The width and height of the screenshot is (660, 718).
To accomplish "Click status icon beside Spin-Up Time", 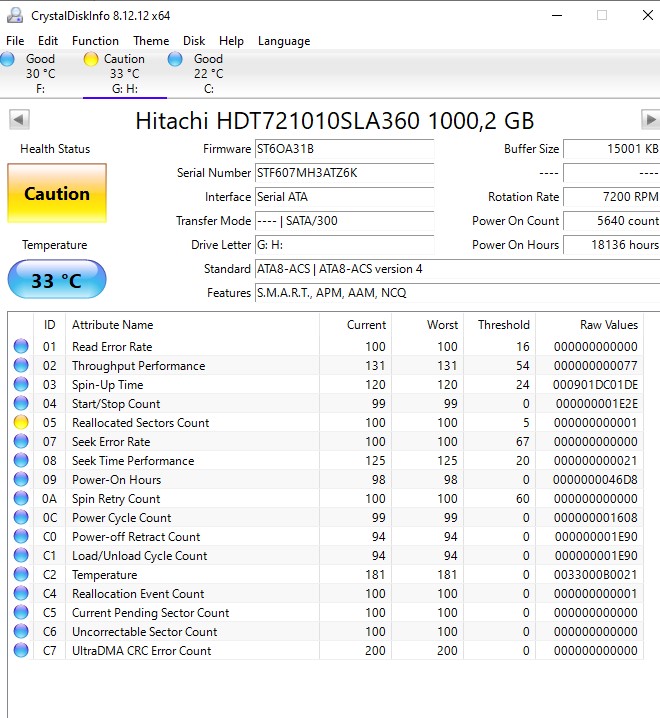I will pyautogui.click(x=21, y=385).
